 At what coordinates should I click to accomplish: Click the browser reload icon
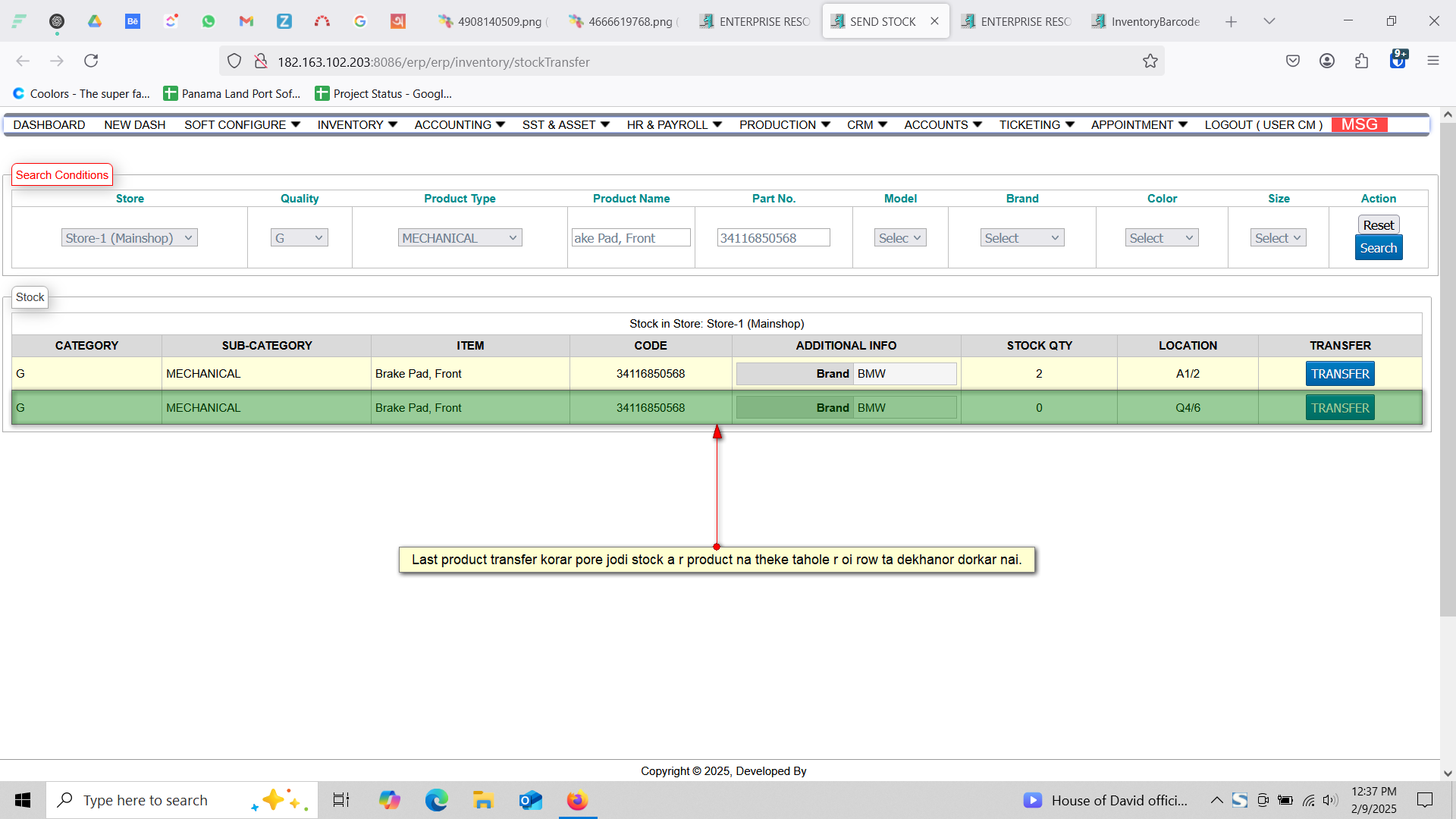coord(91,61)
